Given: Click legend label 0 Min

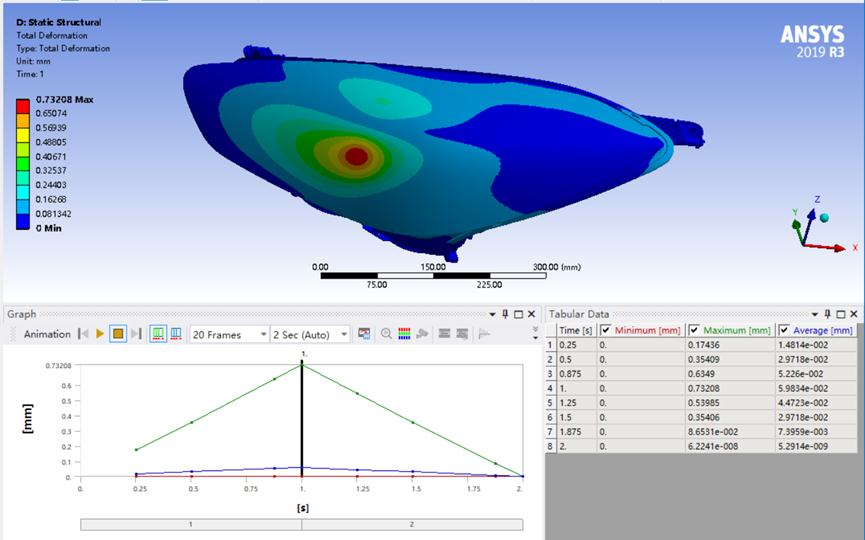Looking at the screenshot, I should 49,228.
